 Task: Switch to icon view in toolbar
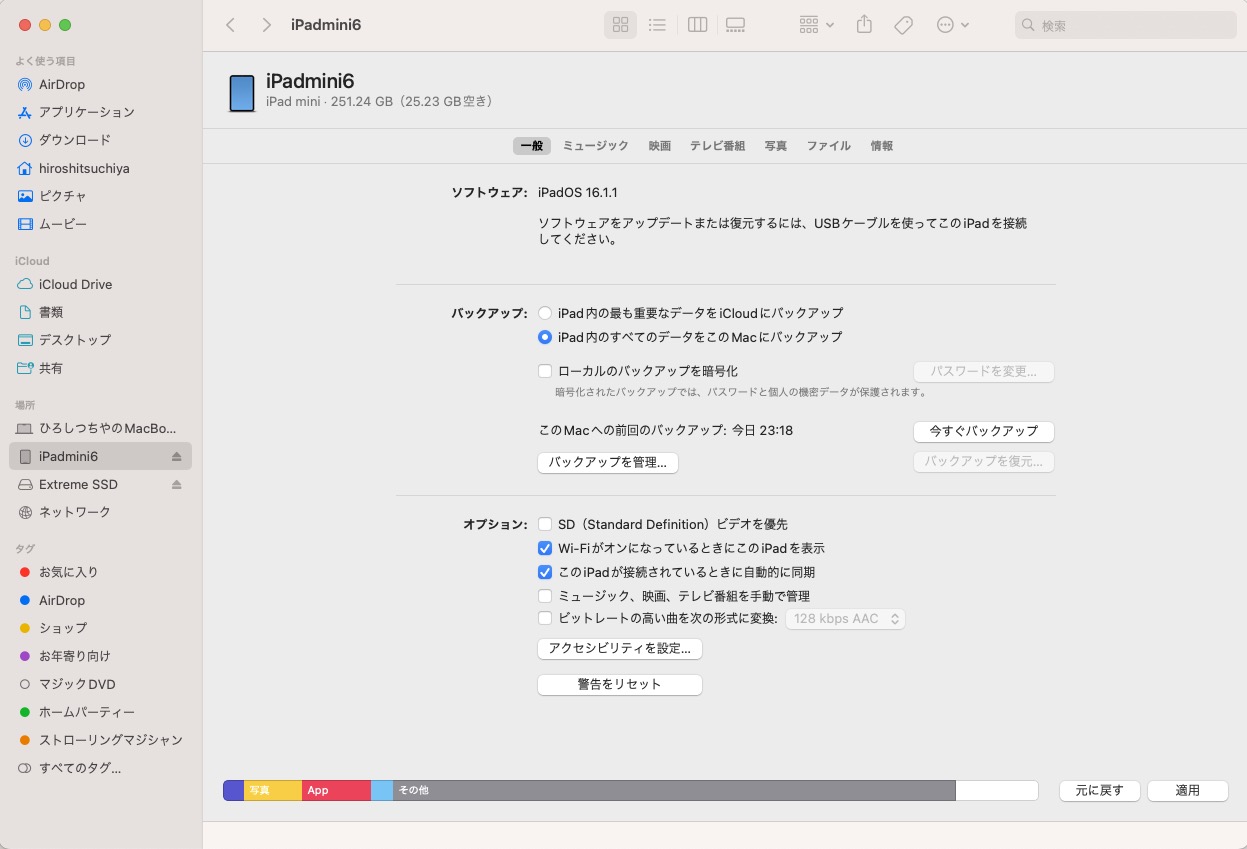(x=620, y=25)
